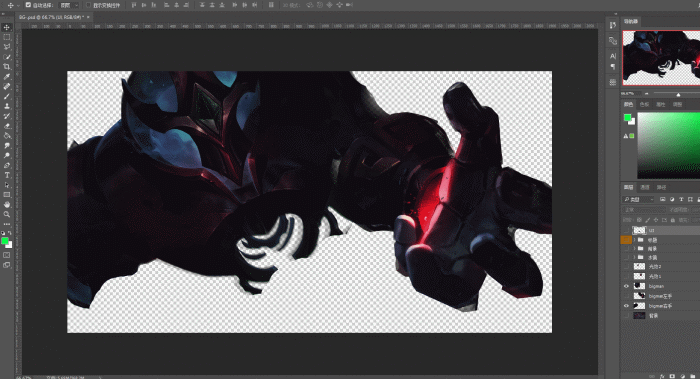Close the BG.psd document tab
This screenshot has height=379, width=700.
coord(88,17)
